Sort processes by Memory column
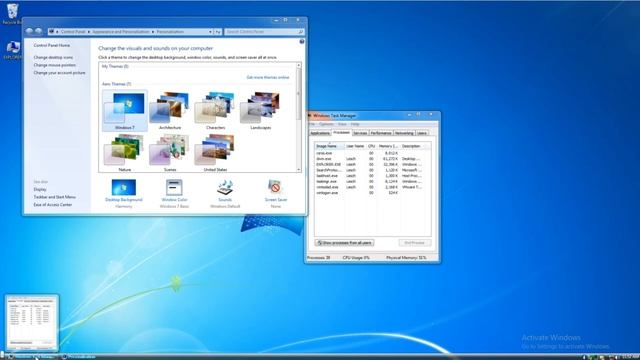 [388, 146]
